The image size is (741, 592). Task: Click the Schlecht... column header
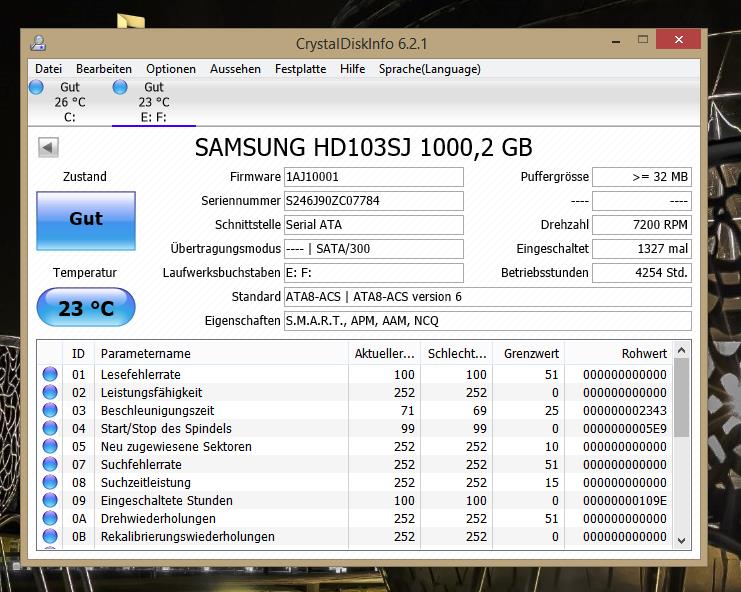coord(457,353)
